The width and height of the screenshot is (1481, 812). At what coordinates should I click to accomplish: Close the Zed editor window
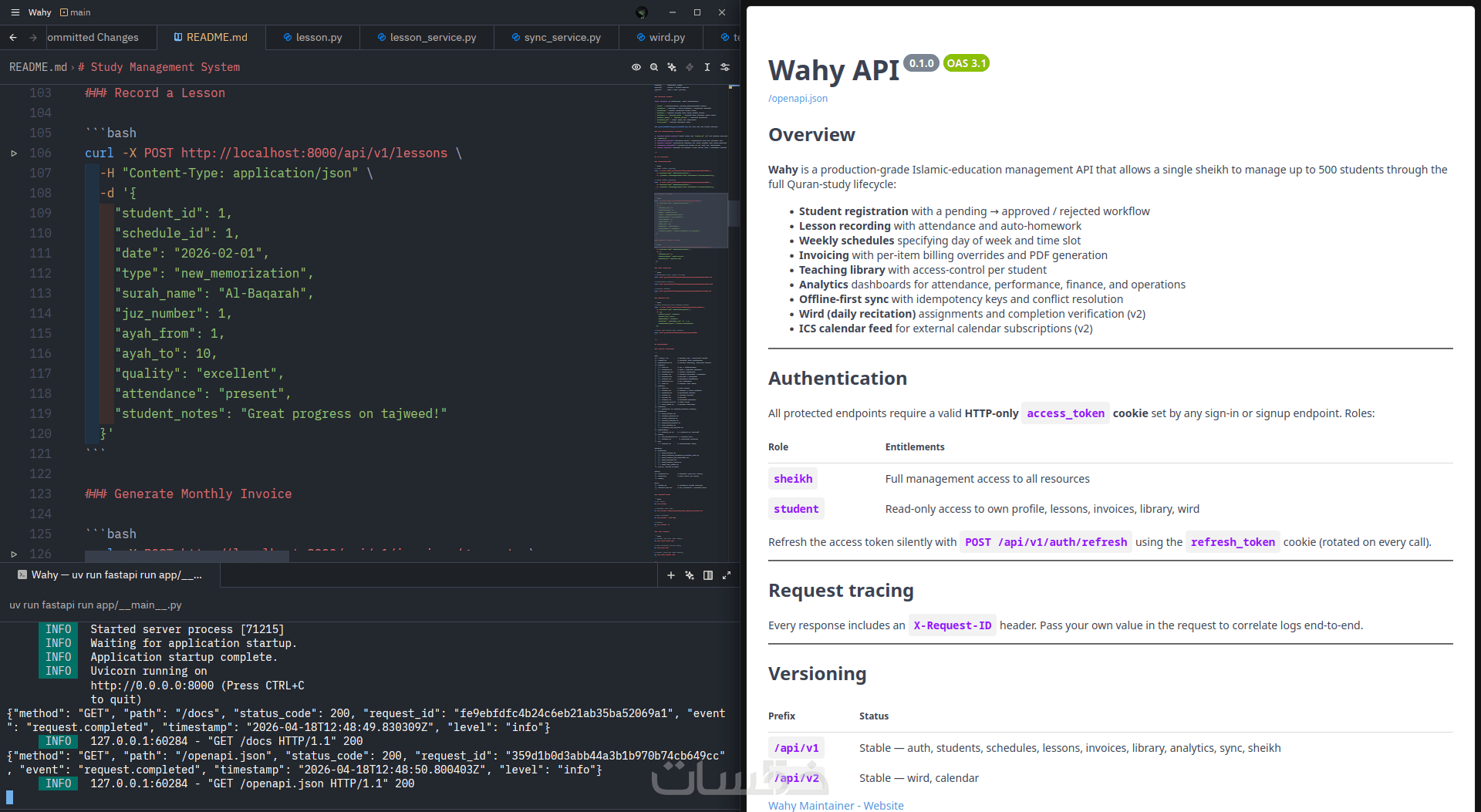tap(722, 12)
